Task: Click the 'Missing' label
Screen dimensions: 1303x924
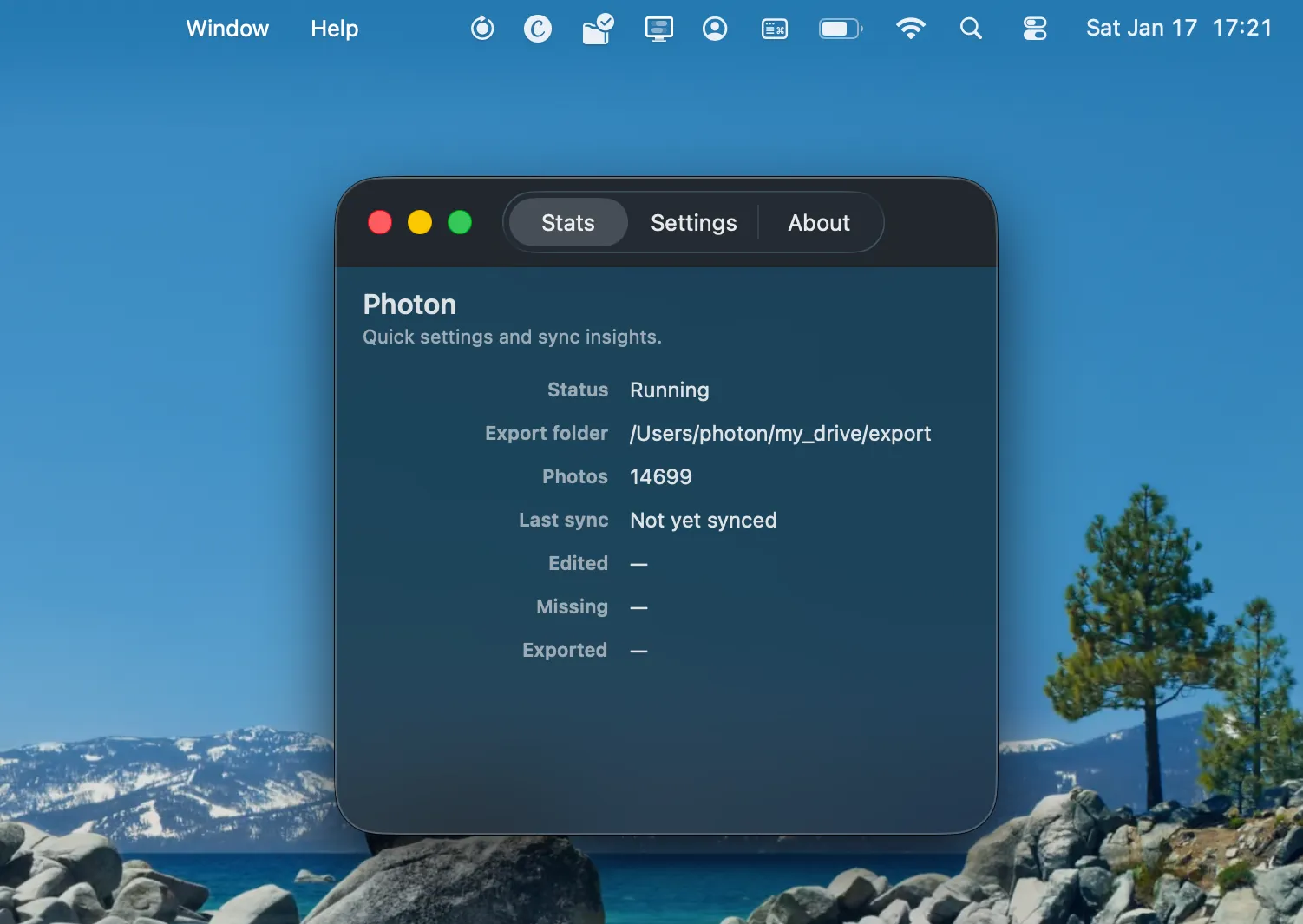Action: coord(572,606)
